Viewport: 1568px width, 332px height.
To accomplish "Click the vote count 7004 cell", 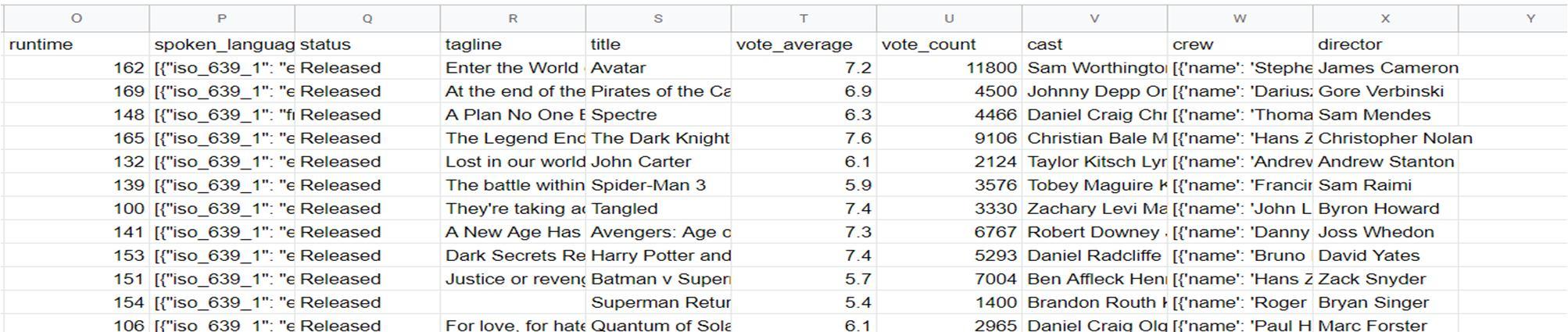I will click(949, 279).
